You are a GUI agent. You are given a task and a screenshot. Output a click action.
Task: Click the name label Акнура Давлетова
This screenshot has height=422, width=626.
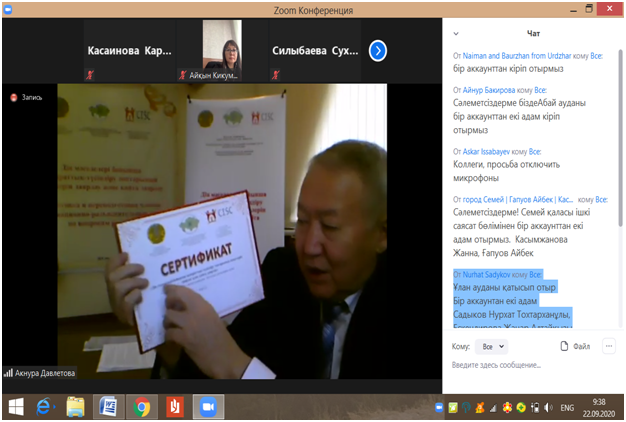coord(45,373)
